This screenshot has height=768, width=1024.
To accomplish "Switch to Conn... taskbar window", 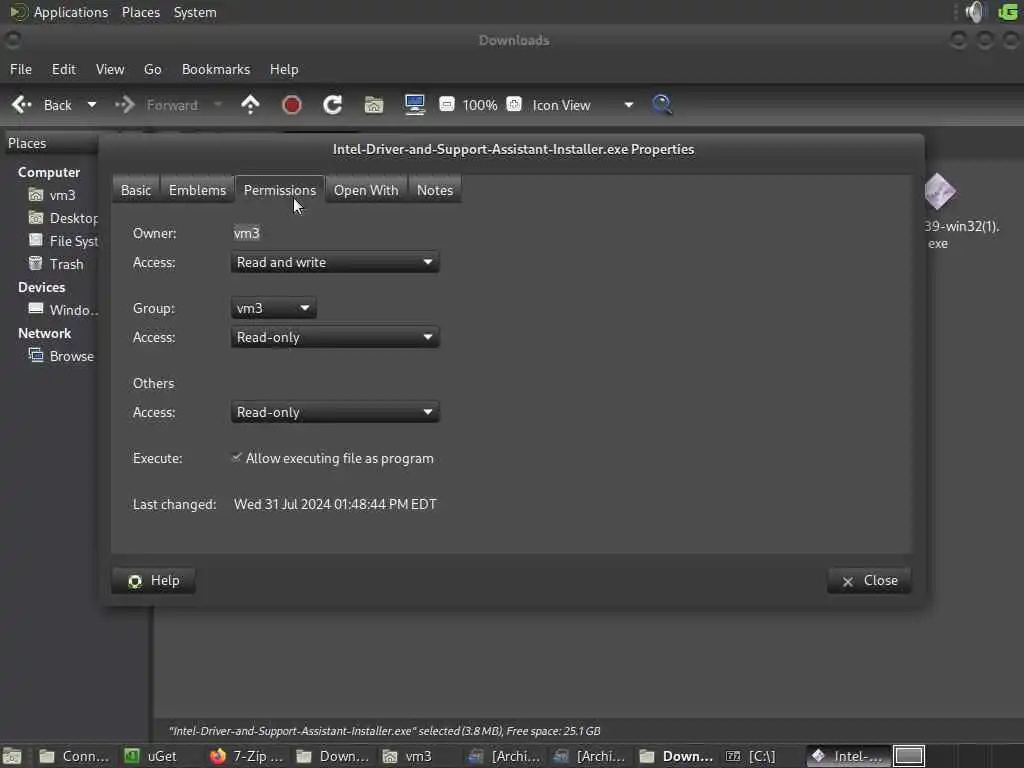I will click(x=74, y=756).
